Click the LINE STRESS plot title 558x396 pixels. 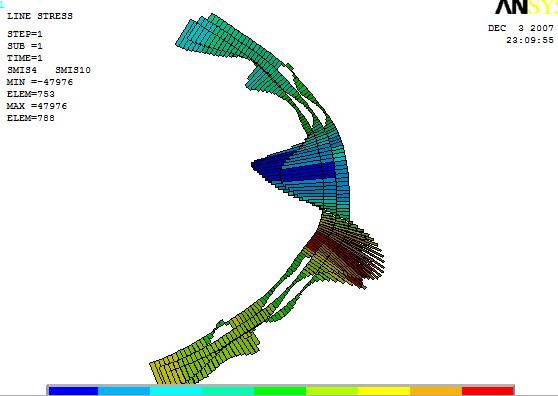pyautogui.click(x=40, y=16)
